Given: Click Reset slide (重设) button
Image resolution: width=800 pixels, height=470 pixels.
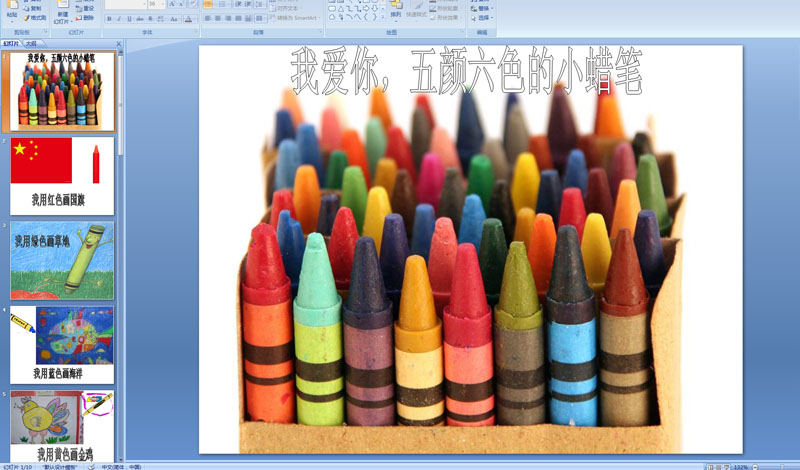Looking at the screenshot, I should click(x=85, y=8).
